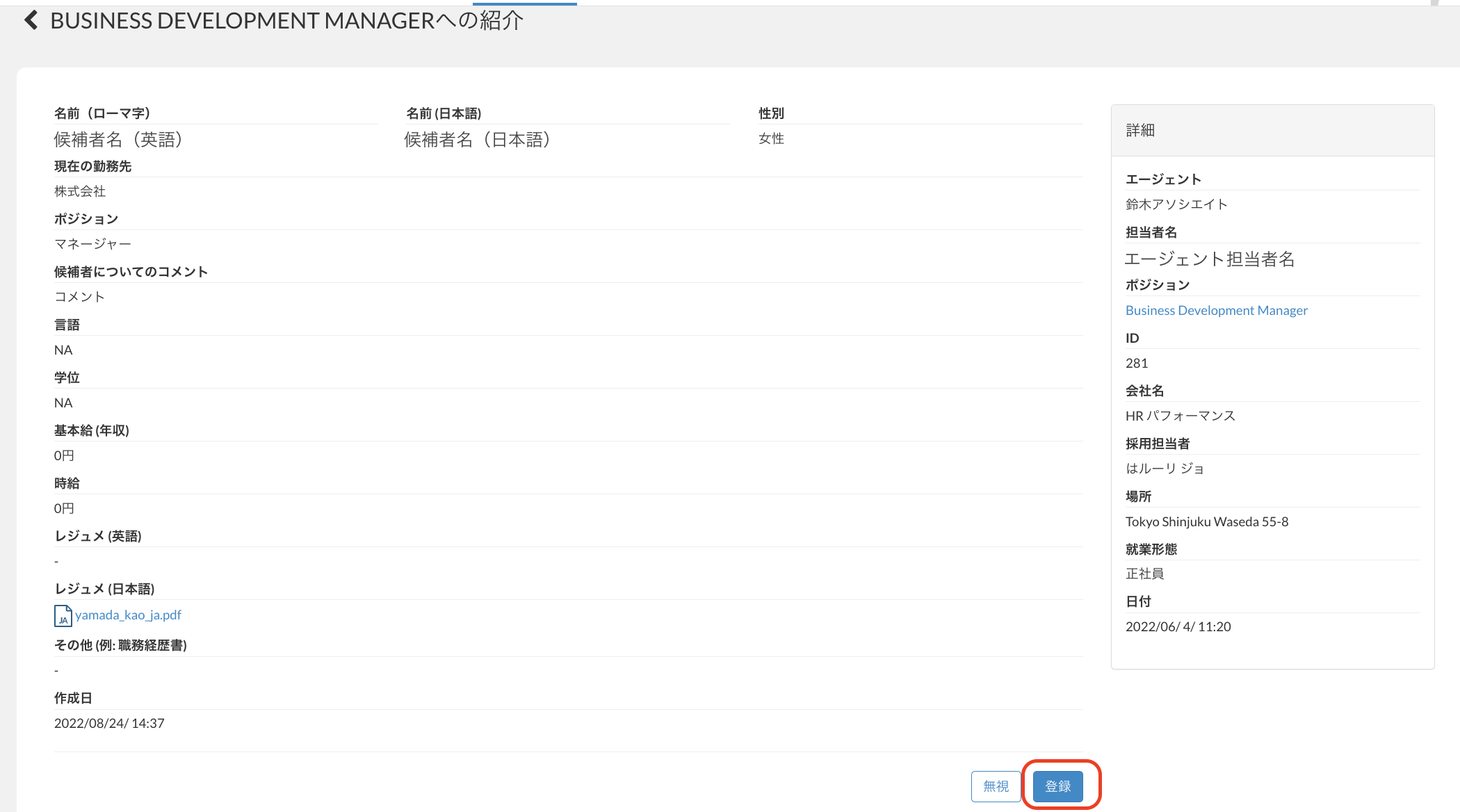1460x812 pixels.
Task: Click the 作成日 value 2022/08/24/ 14:37
Action: pos(109,723)
